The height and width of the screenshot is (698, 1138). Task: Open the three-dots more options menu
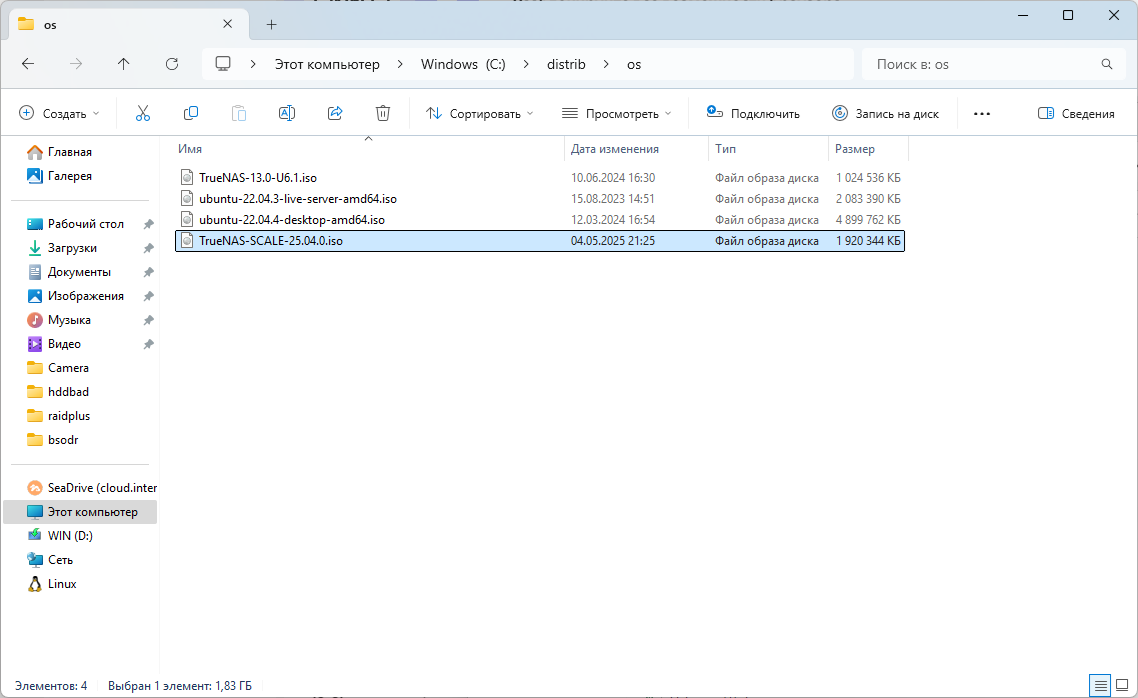982,114
